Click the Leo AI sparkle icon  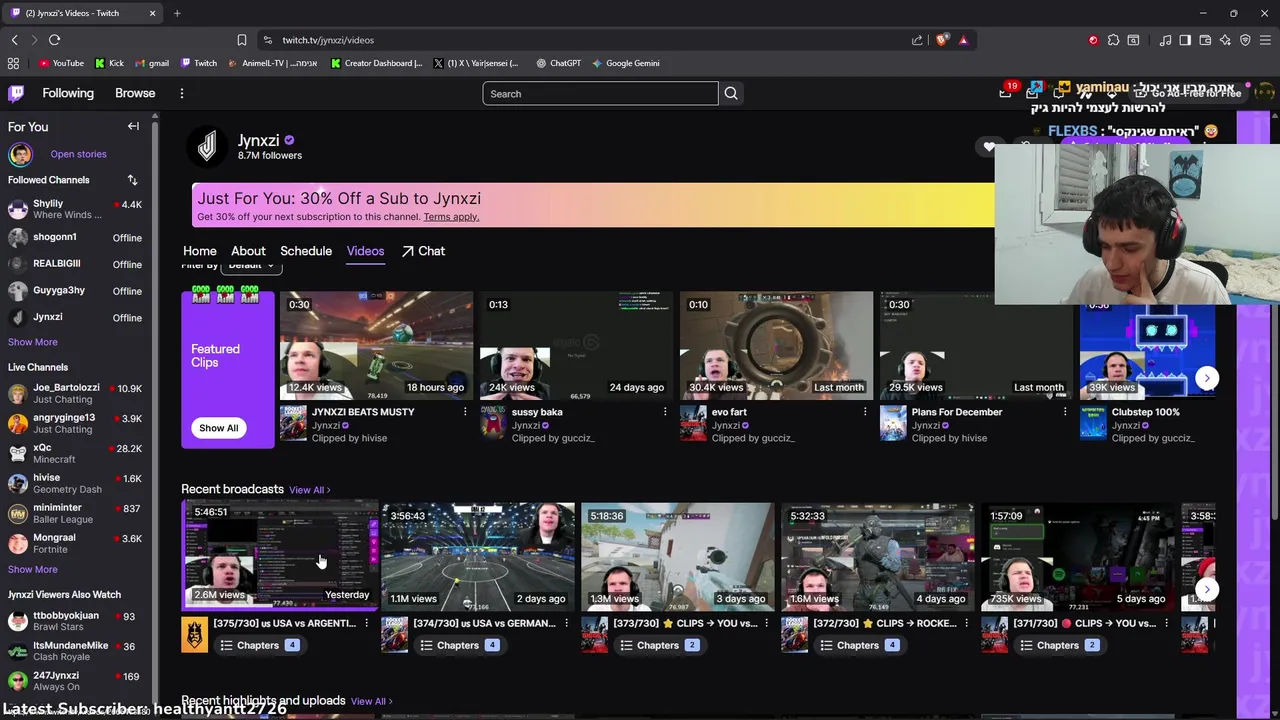[x=1225, y=40]
